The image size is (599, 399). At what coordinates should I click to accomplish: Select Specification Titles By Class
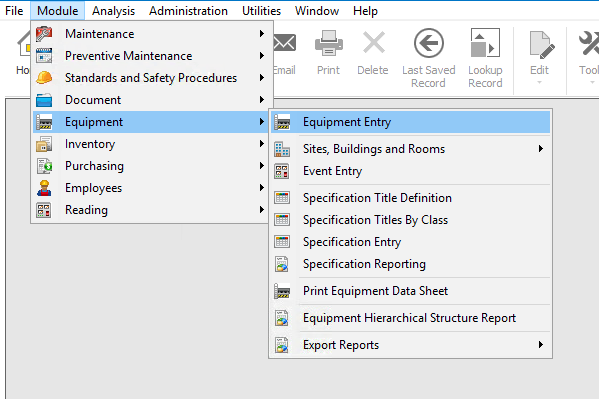tap(410, 220)
